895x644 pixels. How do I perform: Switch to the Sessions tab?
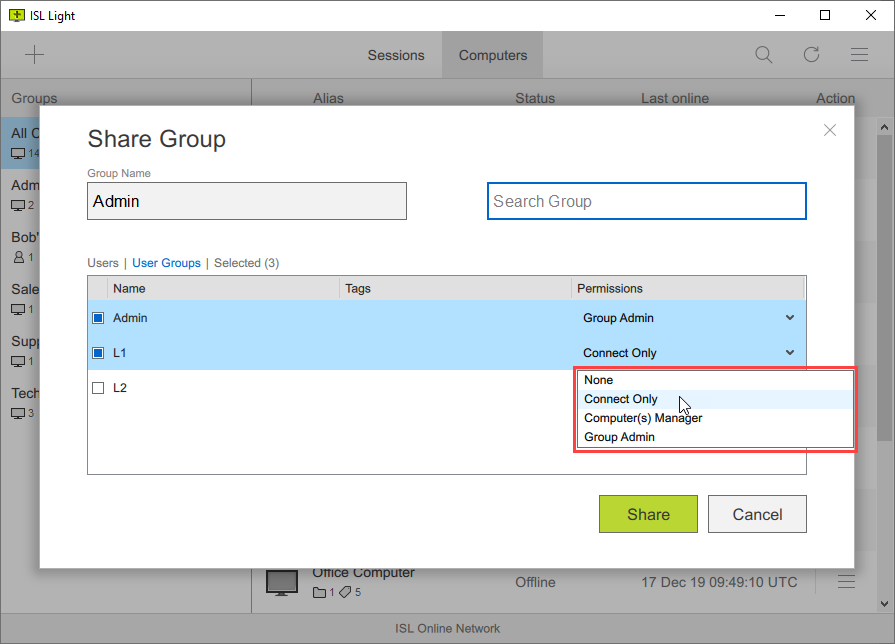point(396,55)
